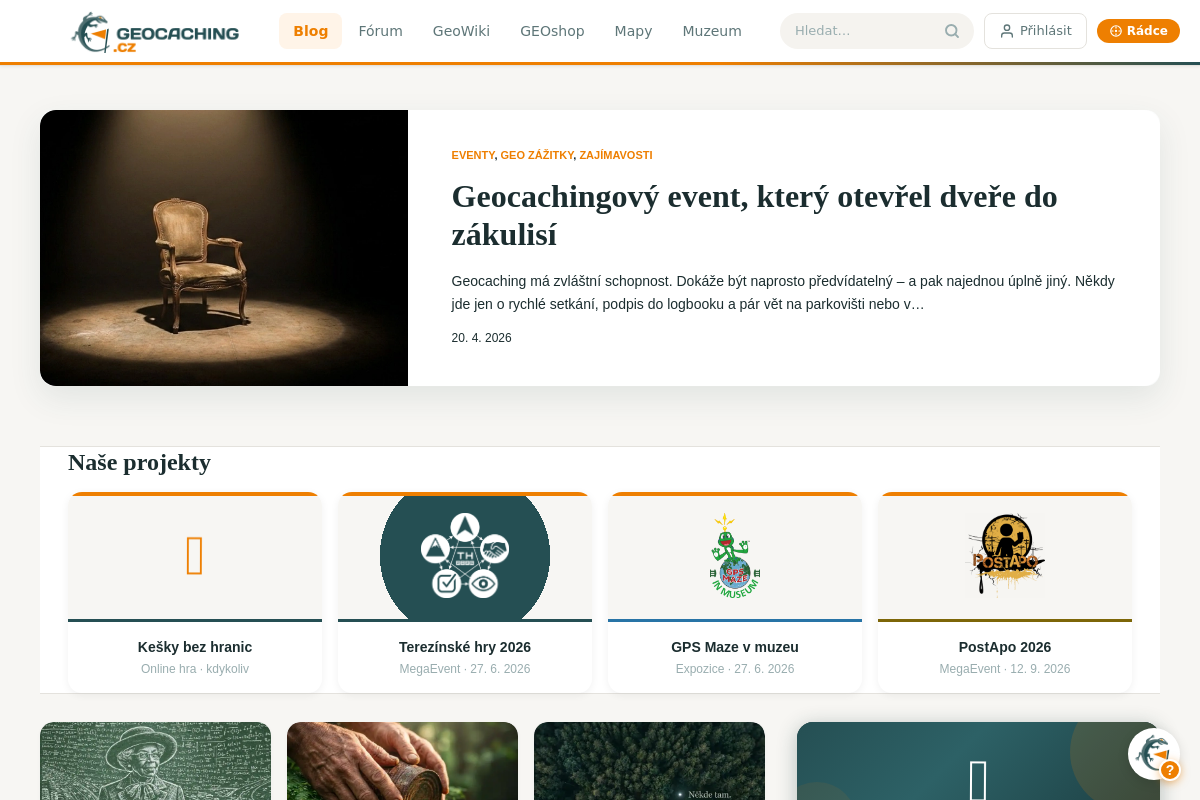The height and width of the screenshot is (800, 1200).
Task: Click the user icon in Přihlásit
Action: point(1006,31)
